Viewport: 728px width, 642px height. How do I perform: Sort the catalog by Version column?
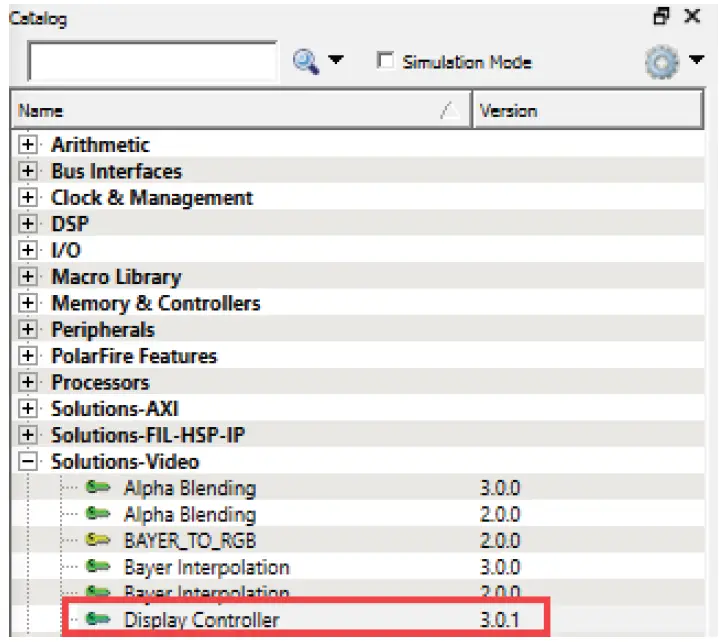click(x=585, y=111)
